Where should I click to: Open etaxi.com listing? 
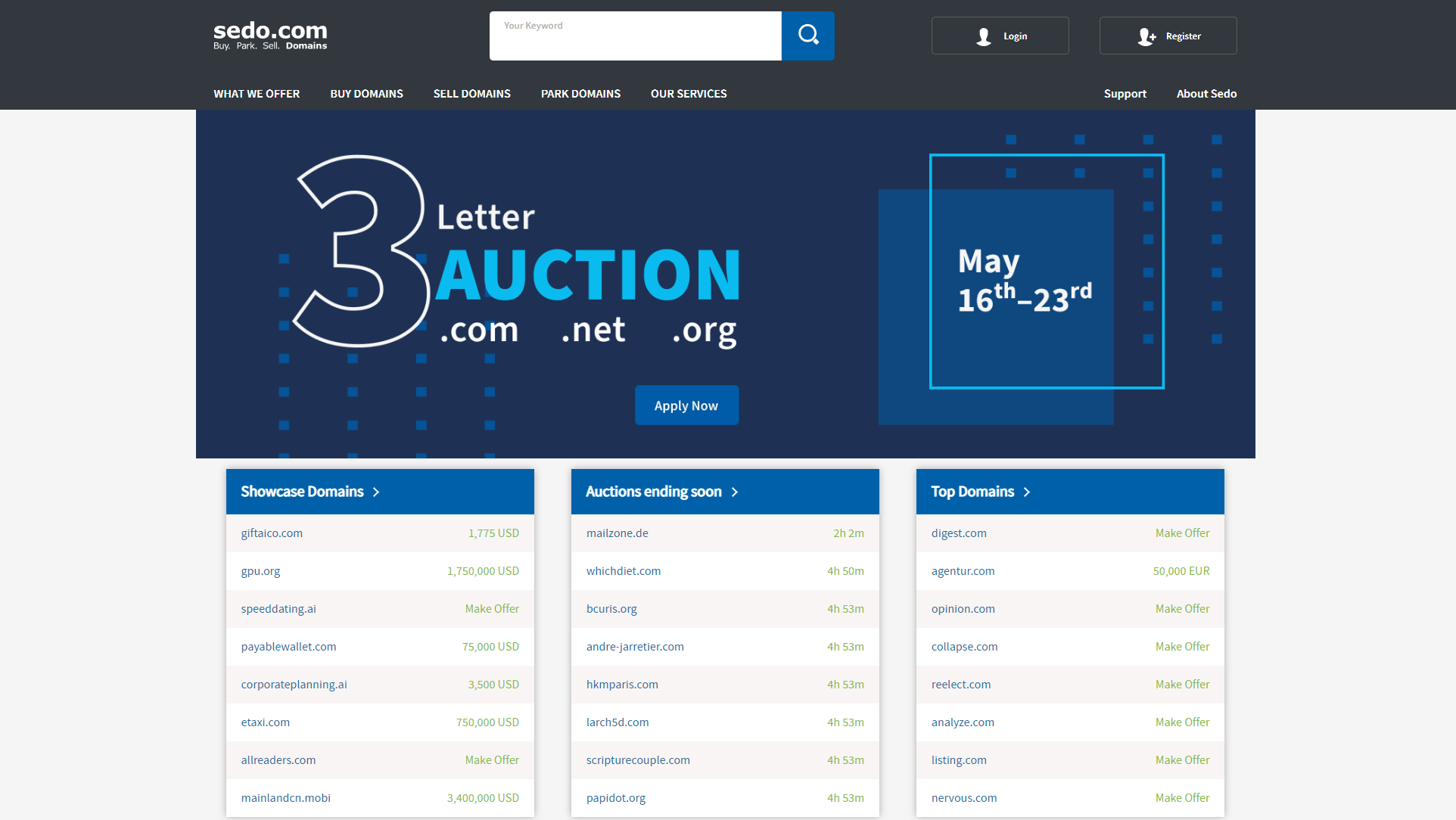click(265, 722)
